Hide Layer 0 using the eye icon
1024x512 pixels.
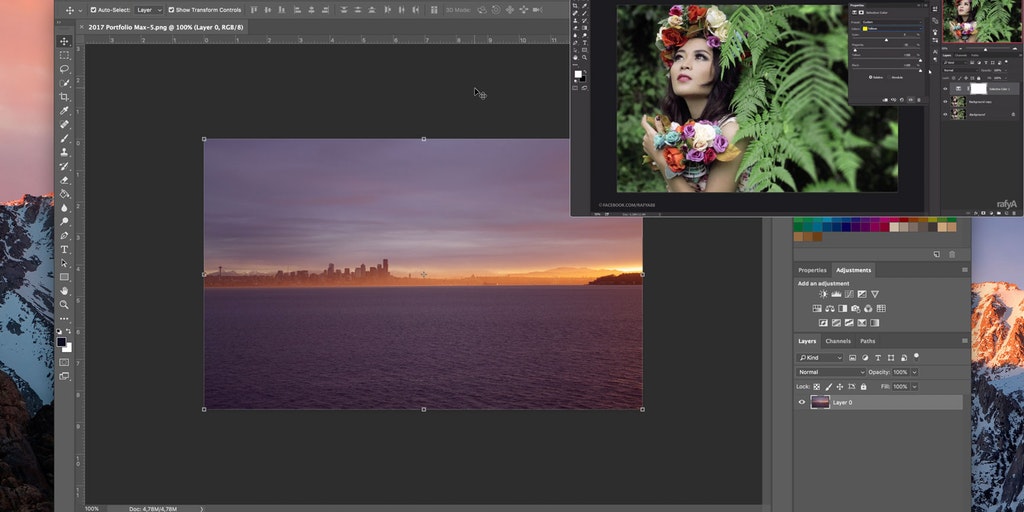(x=802, y=402)
